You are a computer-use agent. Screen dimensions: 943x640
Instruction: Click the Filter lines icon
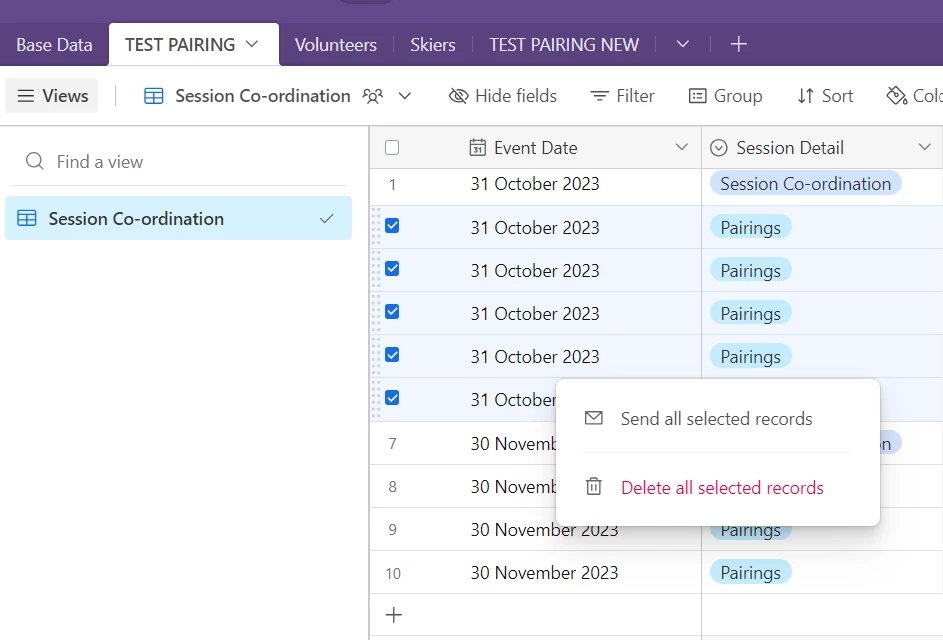coord(600,96)
